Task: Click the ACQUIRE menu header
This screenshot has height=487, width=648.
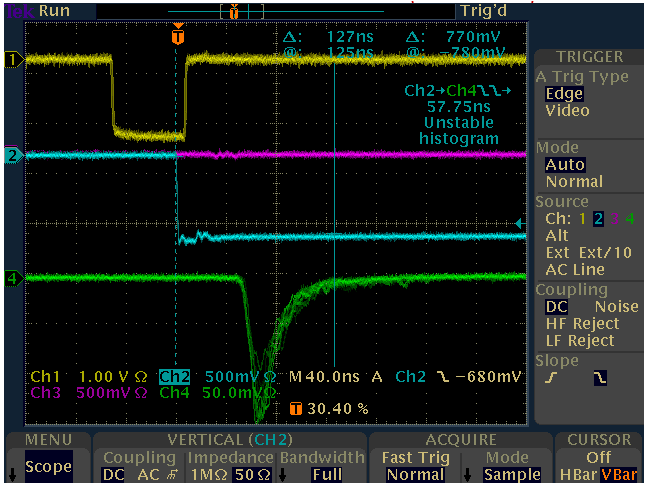Action: point(461,440)
